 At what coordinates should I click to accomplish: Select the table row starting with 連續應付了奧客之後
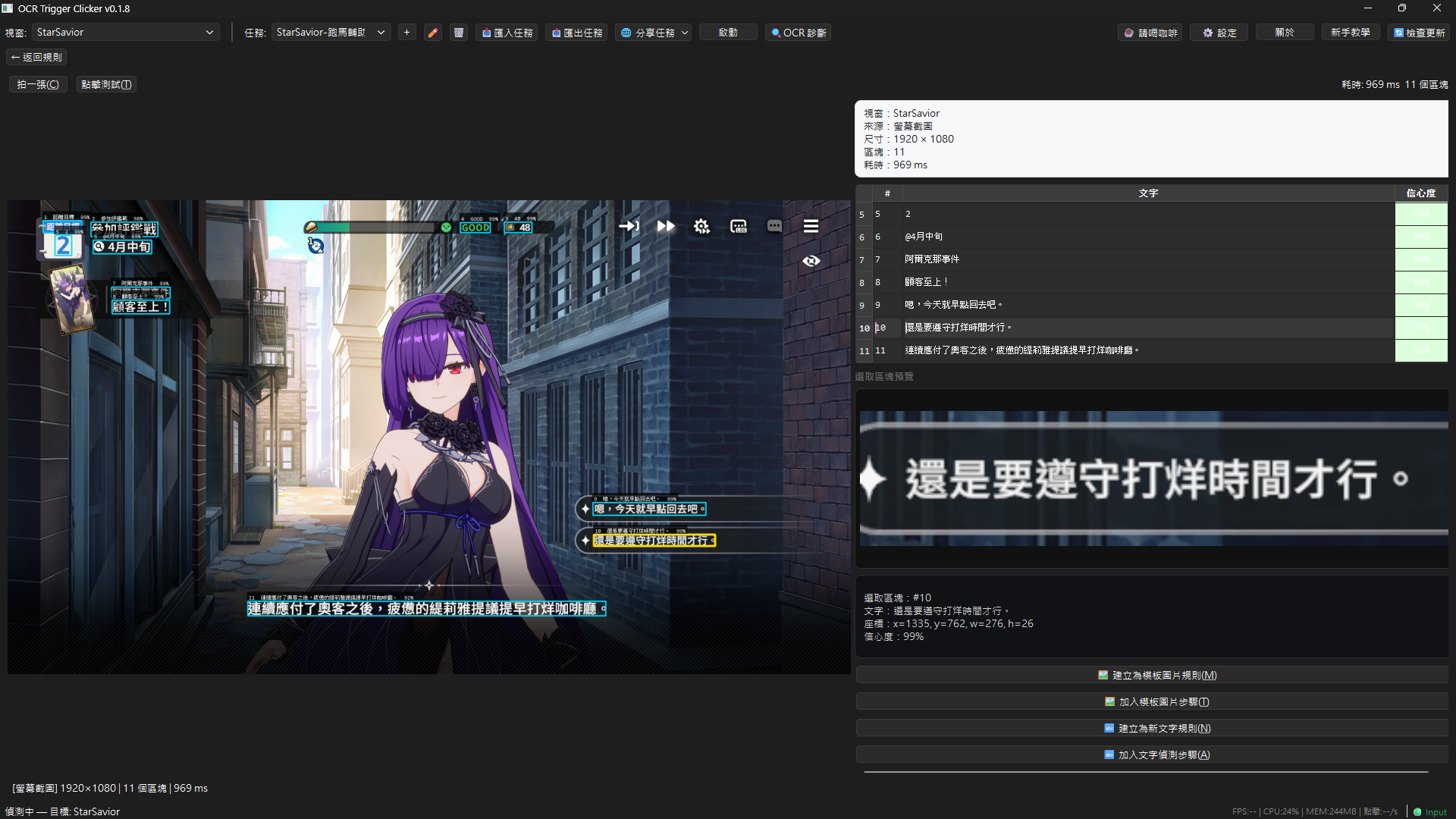point(1152,350)
